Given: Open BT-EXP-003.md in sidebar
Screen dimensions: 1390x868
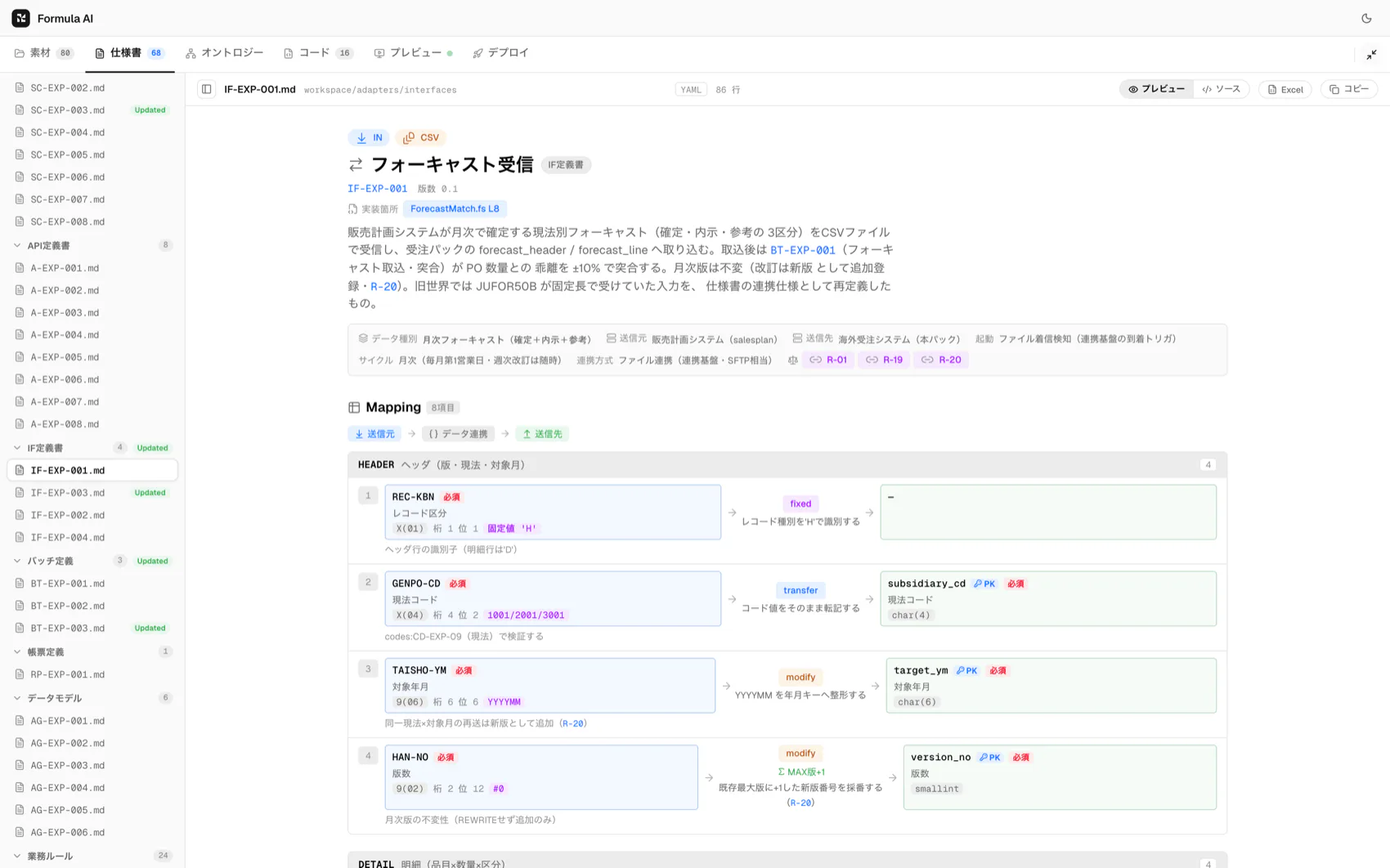Looking at the screenshot, I should 92,629.
